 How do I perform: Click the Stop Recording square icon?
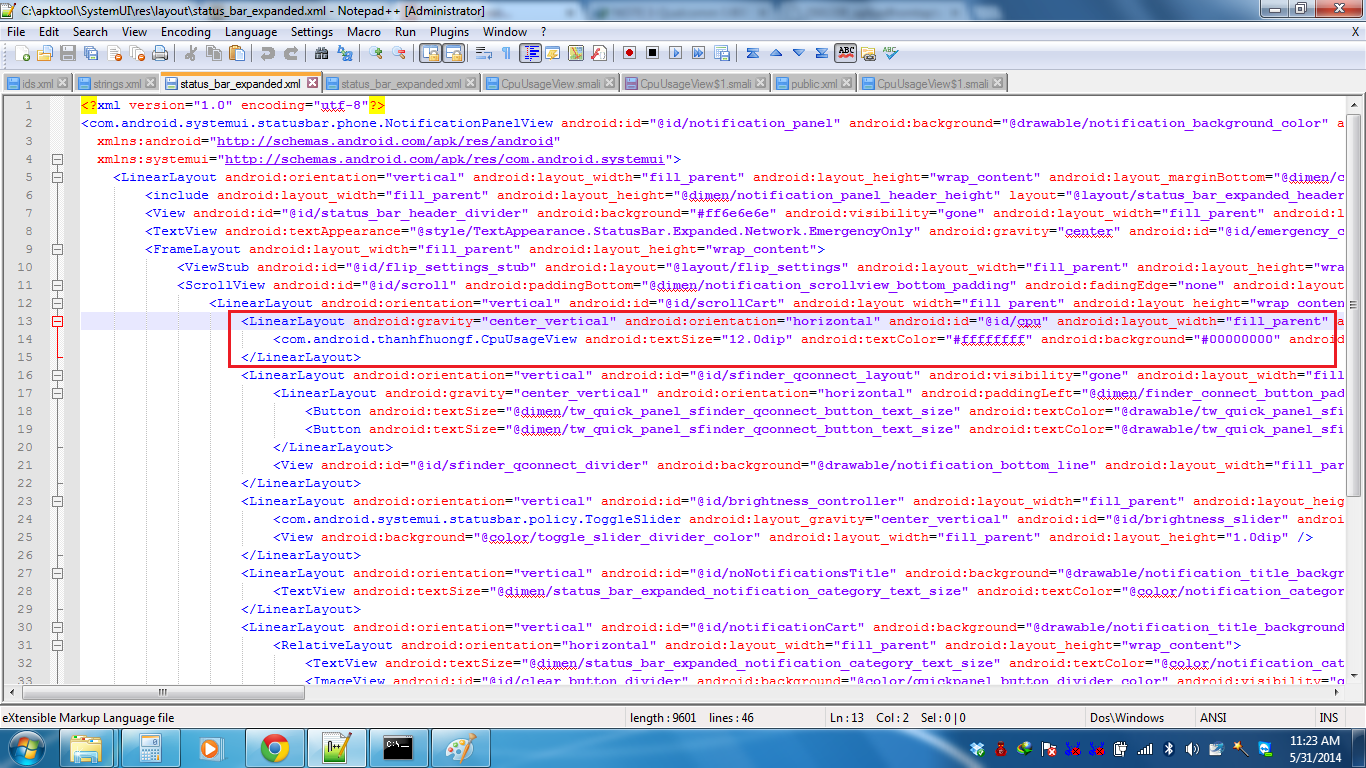point(652,53)
